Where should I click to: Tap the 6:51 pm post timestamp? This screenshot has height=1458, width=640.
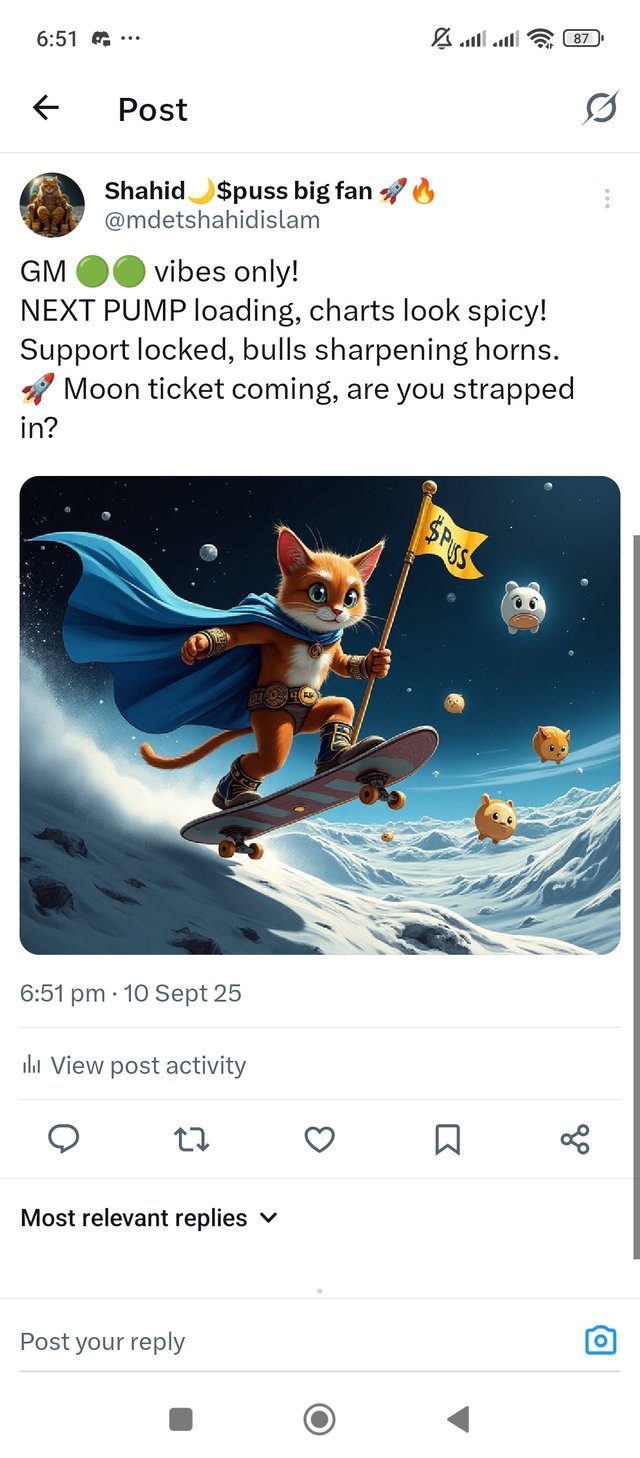pos(62,993)
